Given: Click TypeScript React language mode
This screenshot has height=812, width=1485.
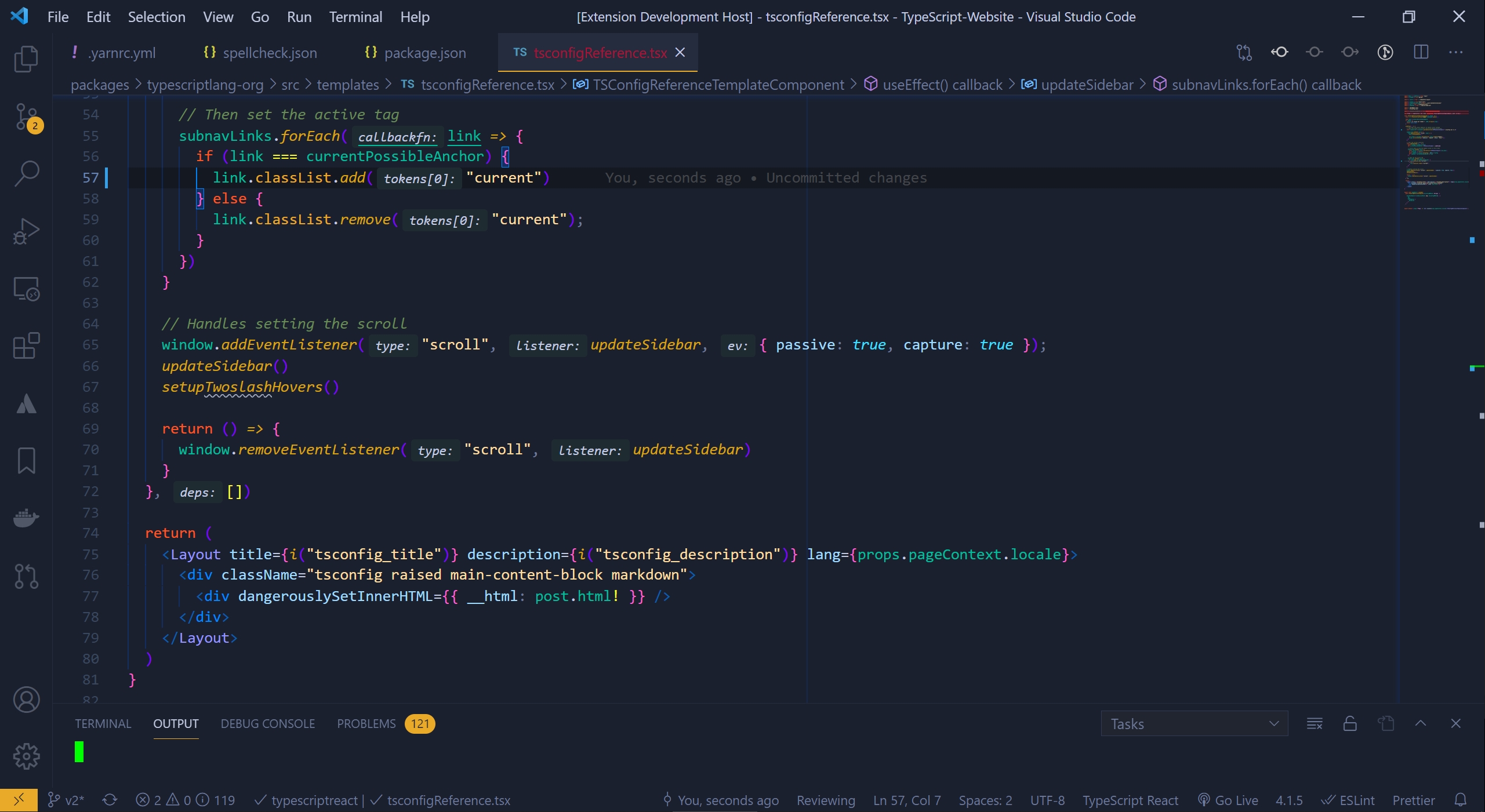Looking at the screenshot, I should [1130, 800].
